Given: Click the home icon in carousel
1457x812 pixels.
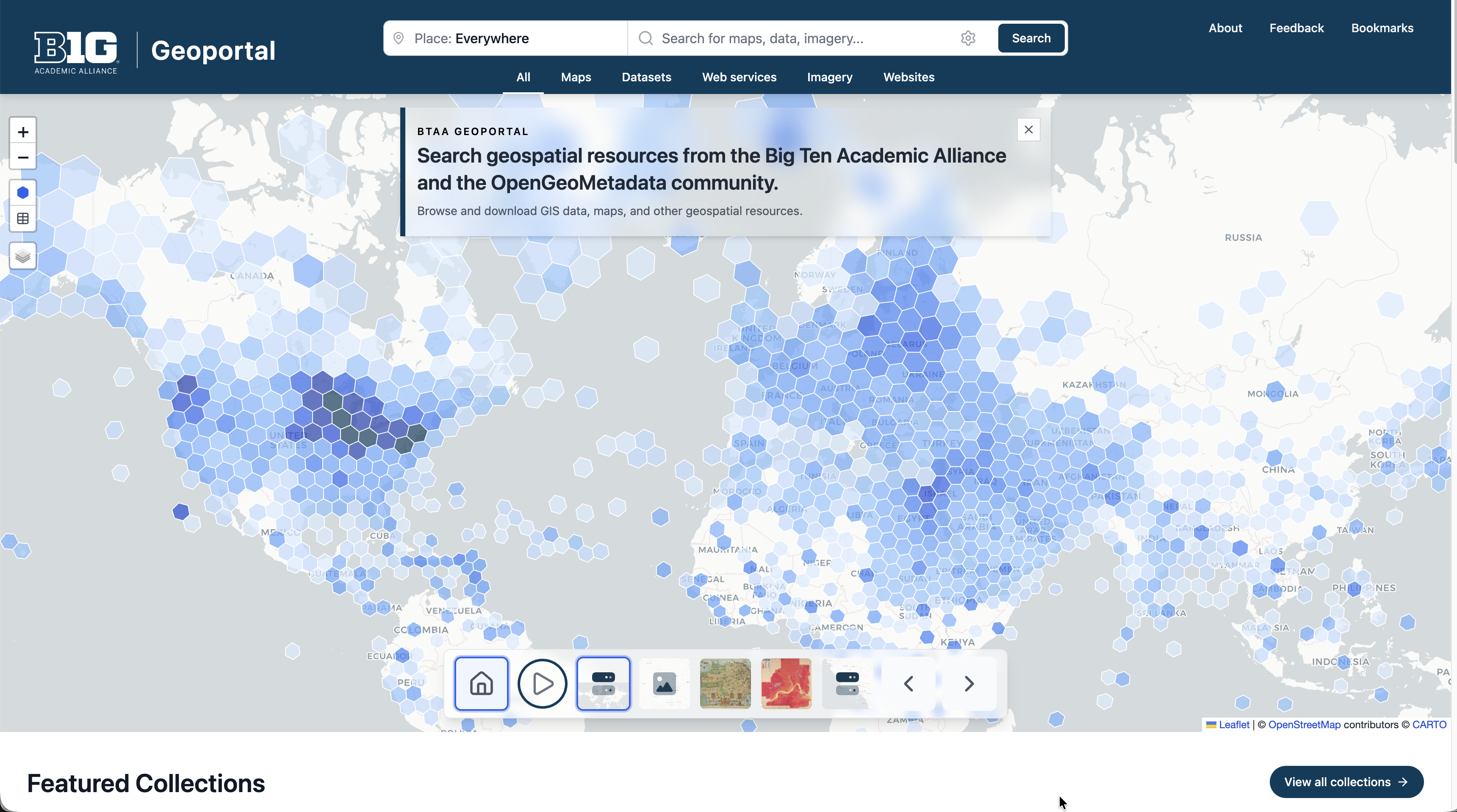Looking at the screenshot, I should 481,684.
